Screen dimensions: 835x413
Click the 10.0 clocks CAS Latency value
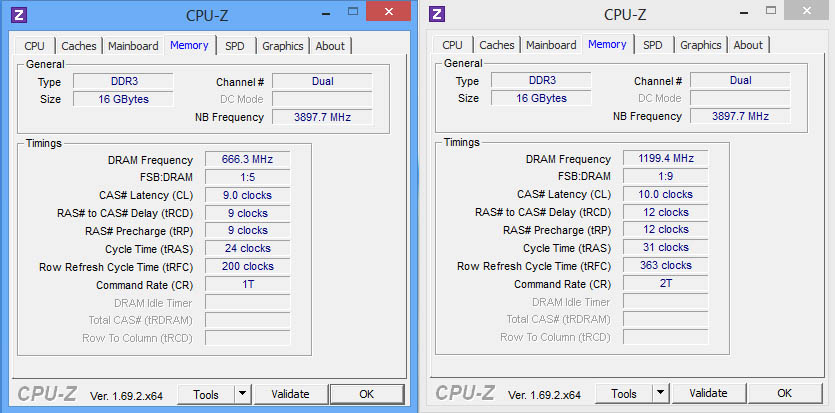(x=666, y=194)
